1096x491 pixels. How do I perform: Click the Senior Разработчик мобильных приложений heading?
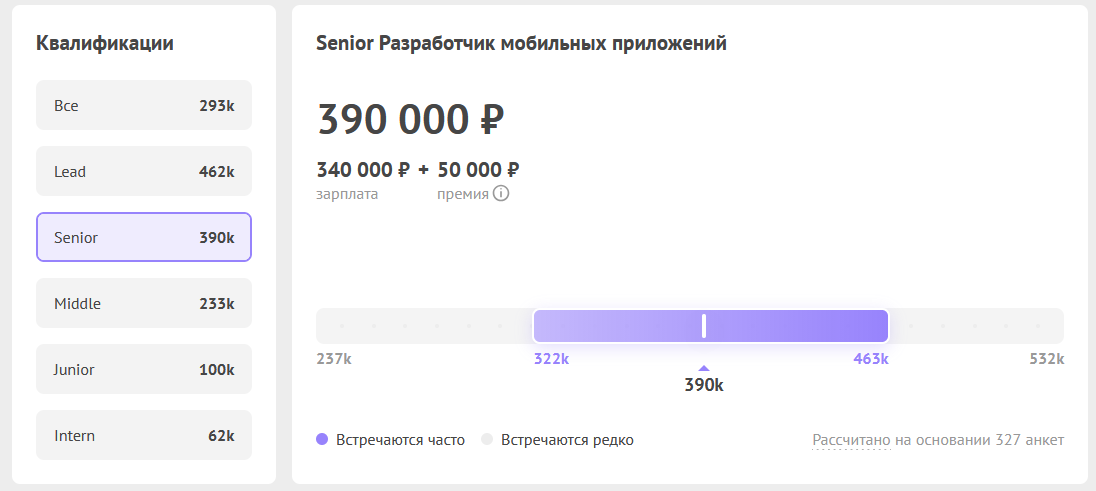tap(521, 43)
